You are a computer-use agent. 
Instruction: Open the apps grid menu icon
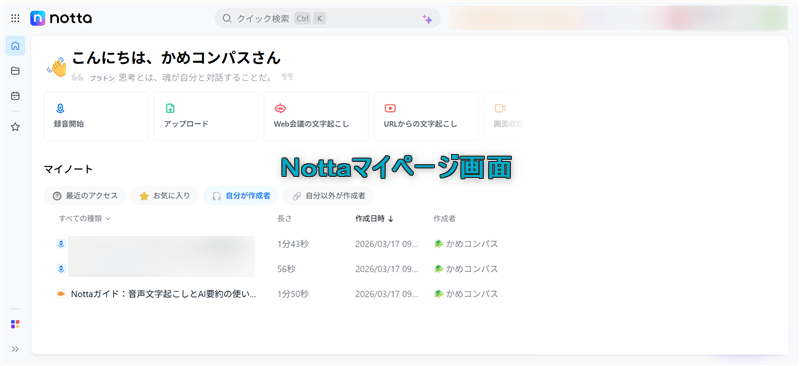(15, 18)
